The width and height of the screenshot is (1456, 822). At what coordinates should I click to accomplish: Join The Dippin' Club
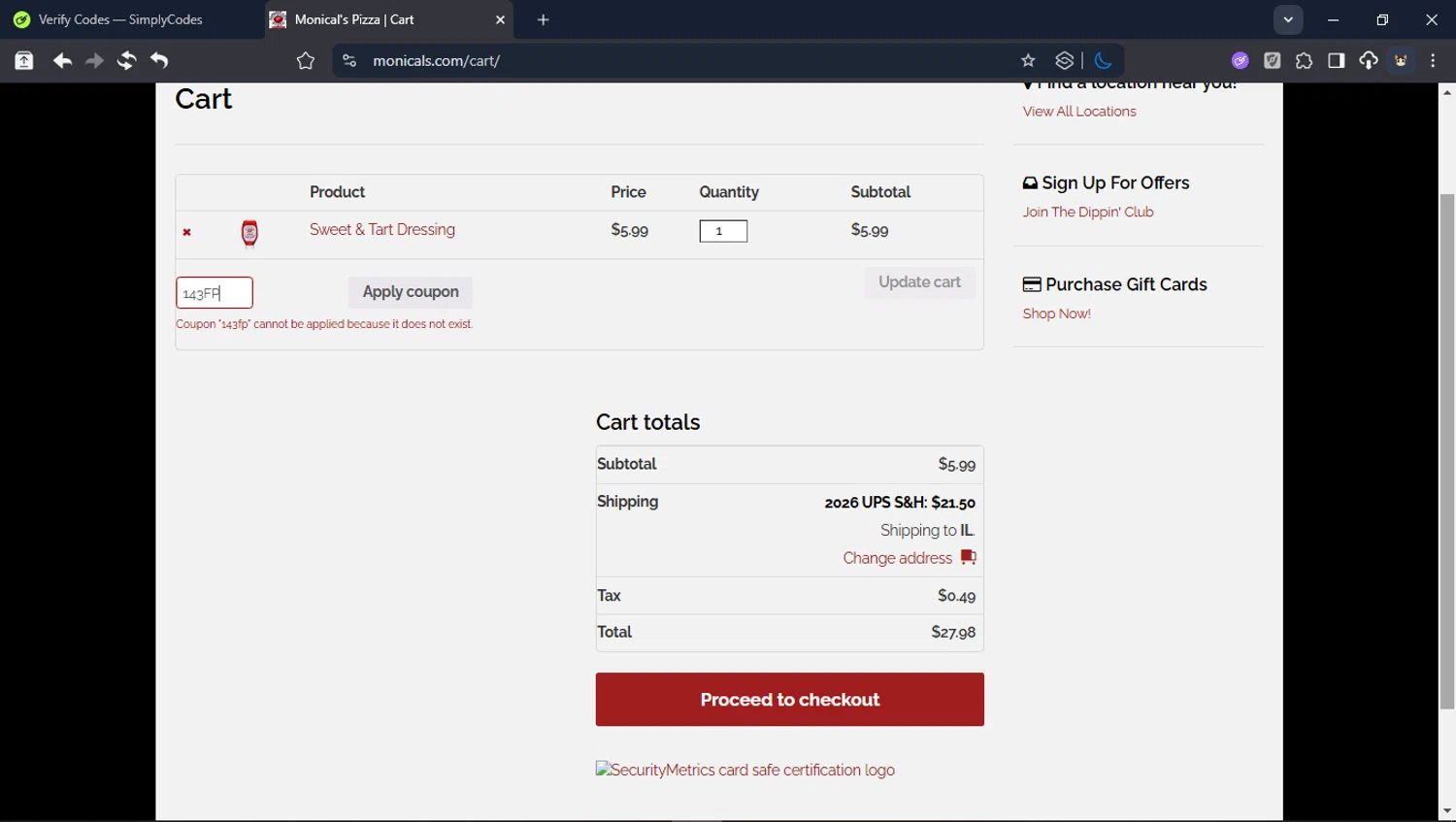pos(1088,213)
